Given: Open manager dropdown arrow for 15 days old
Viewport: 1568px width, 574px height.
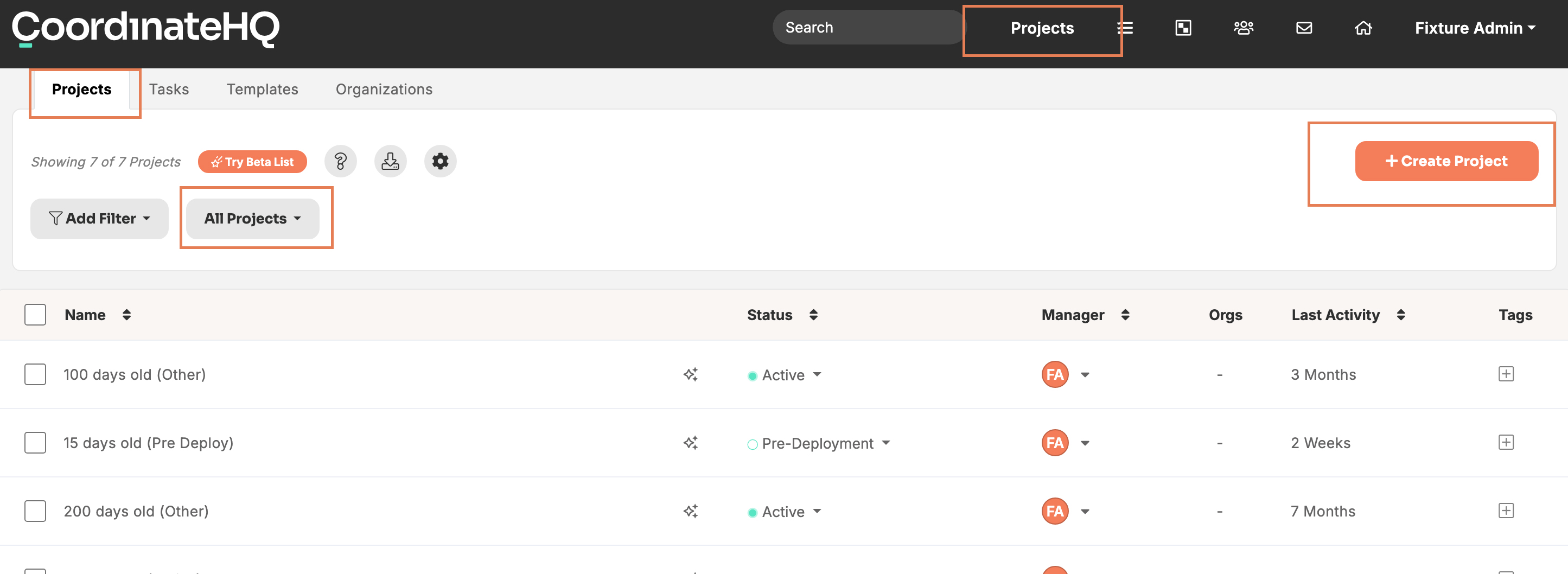Looking at the screenshot, I should click(1085, 443).
